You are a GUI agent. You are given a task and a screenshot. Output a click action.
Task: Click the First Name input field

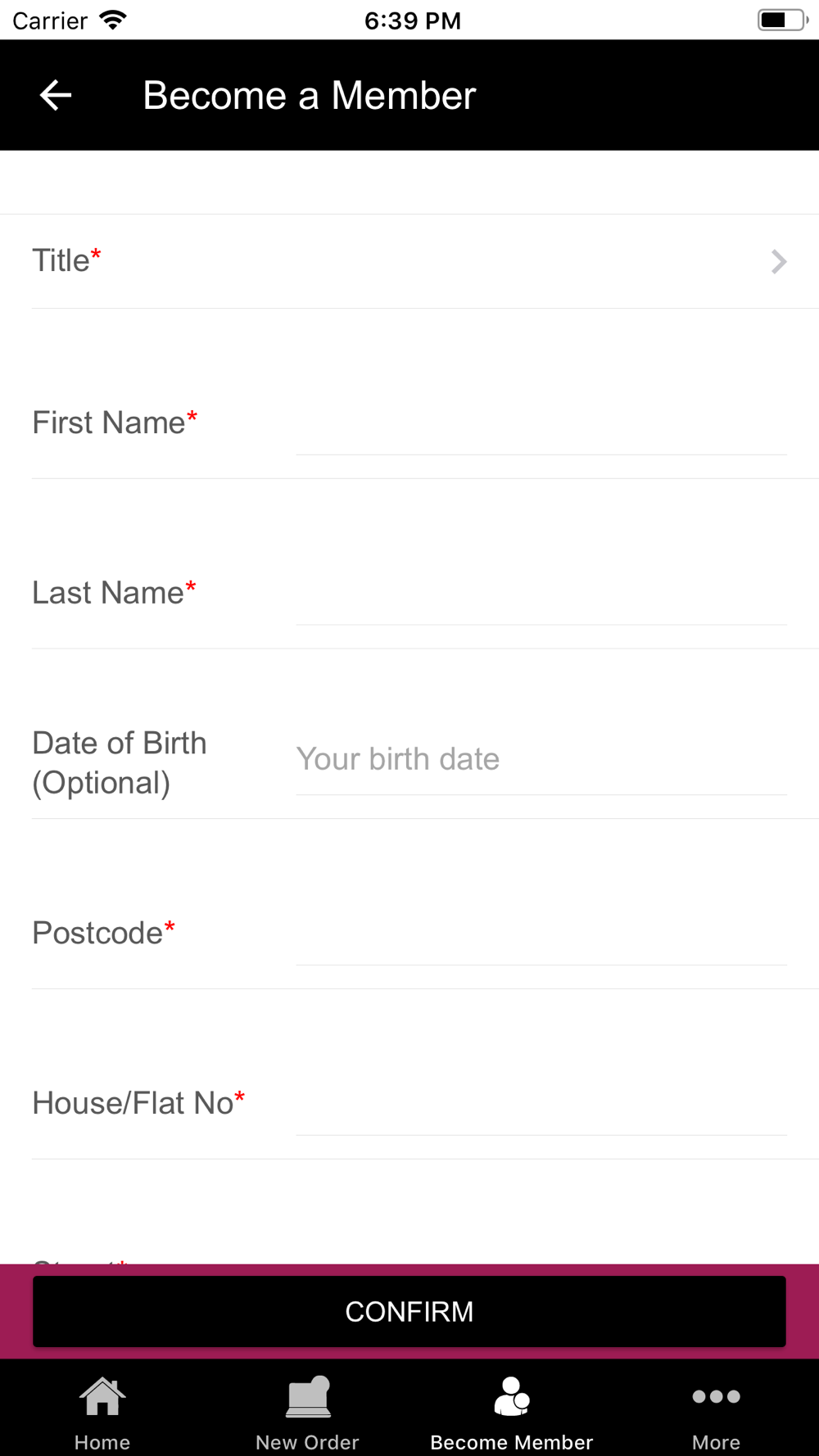tap(541, 423)
